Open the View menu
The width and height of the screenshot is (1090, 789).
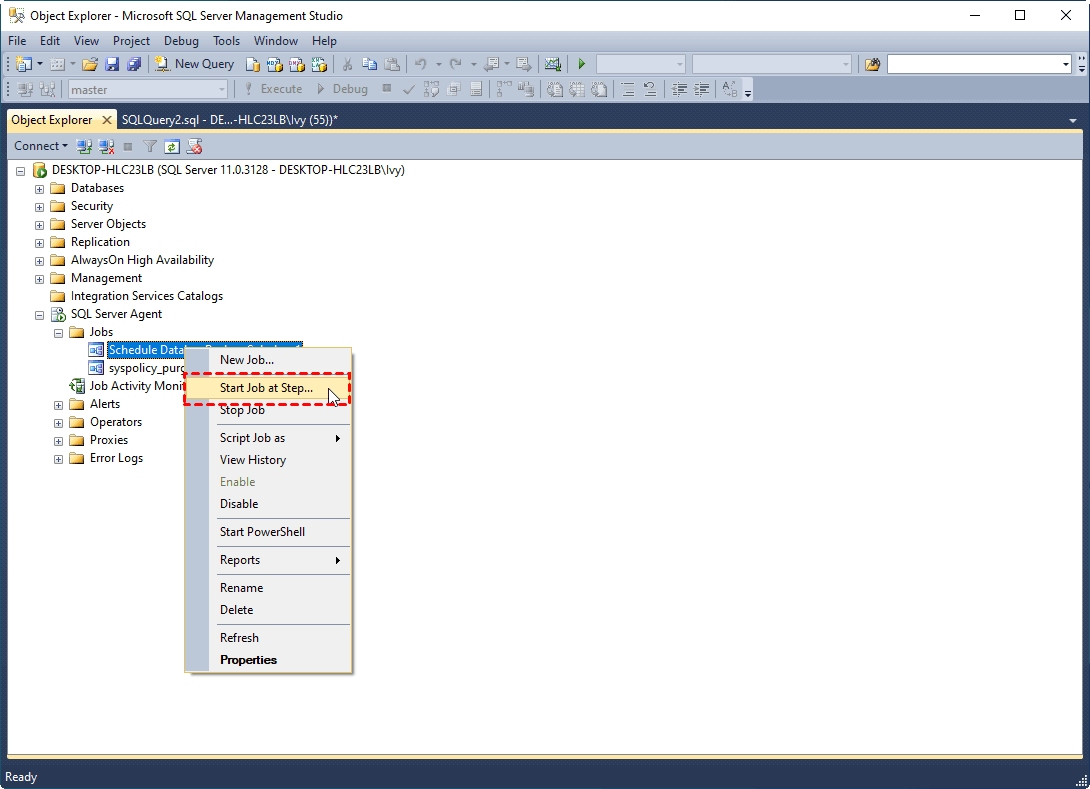coord(86,41)
